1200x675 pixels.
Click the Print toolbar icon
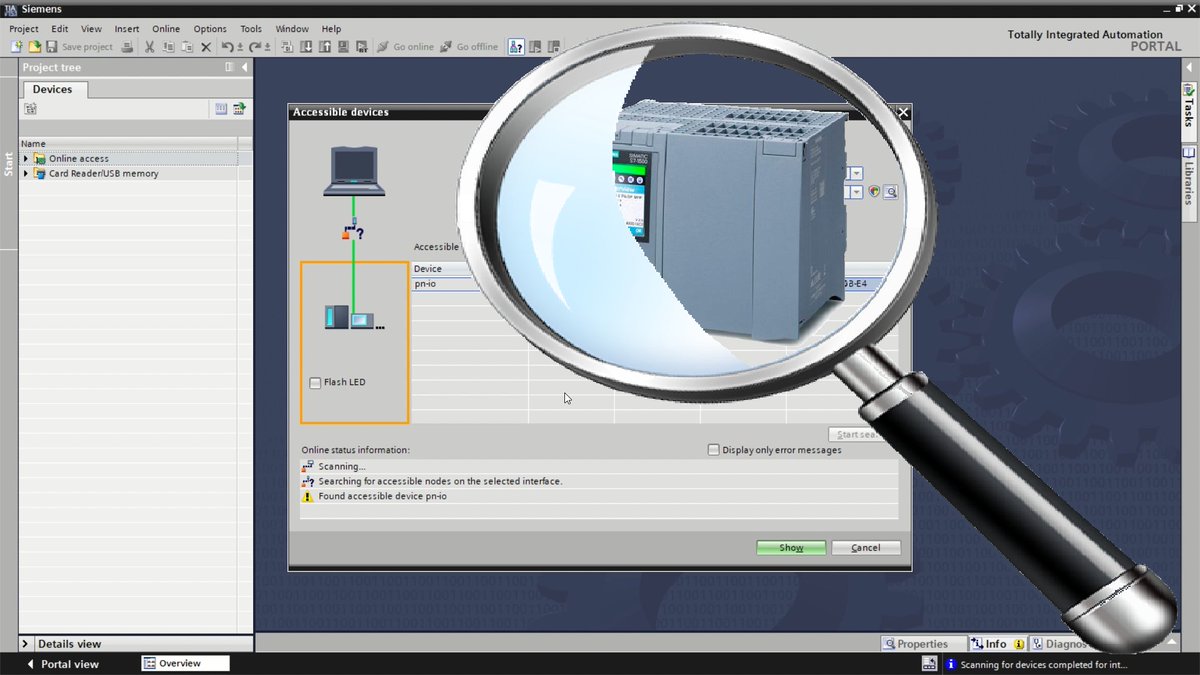tap(127, 47)
